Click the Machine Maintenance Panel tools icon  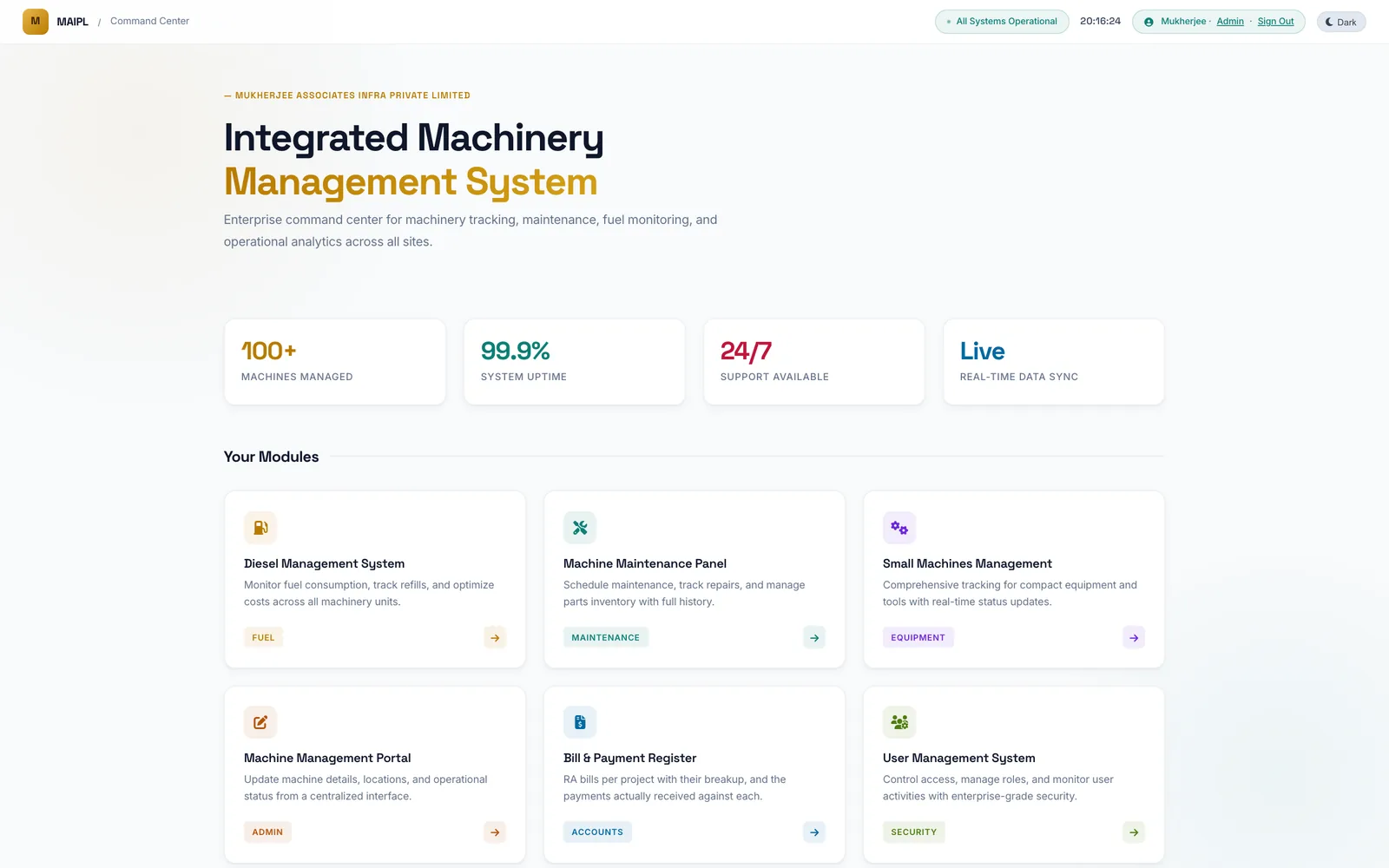[580, 528]
